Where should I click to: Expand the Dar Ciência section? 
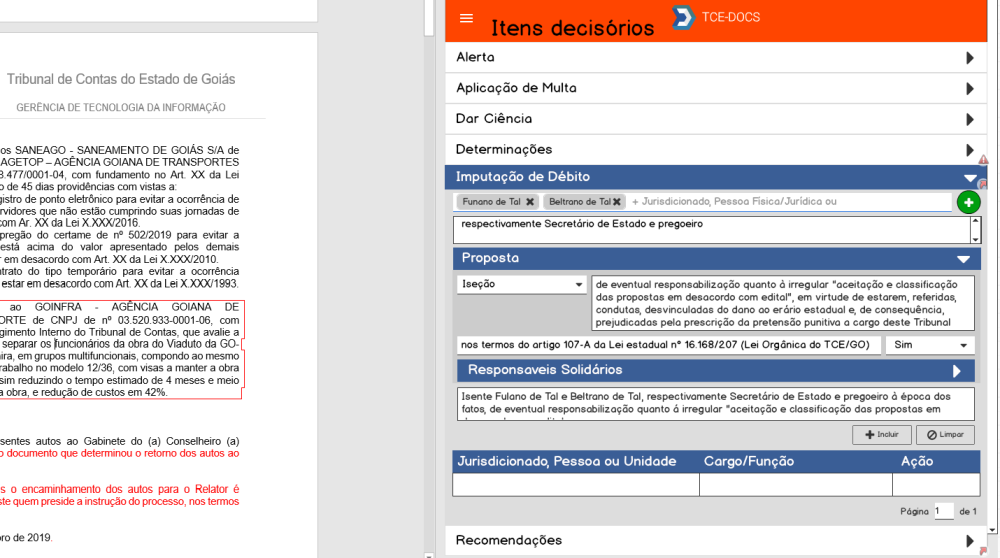coord(969,119)
